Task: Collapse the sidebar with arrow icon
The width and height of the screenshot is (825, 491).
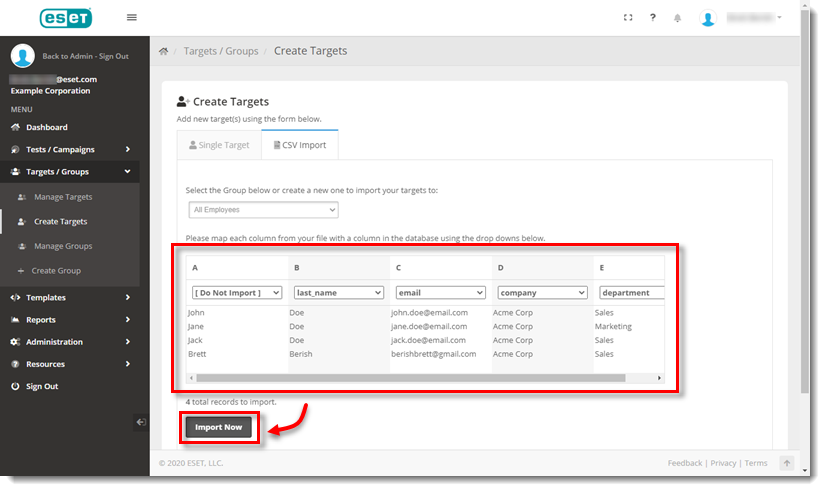Action: (x=141, y=423)
